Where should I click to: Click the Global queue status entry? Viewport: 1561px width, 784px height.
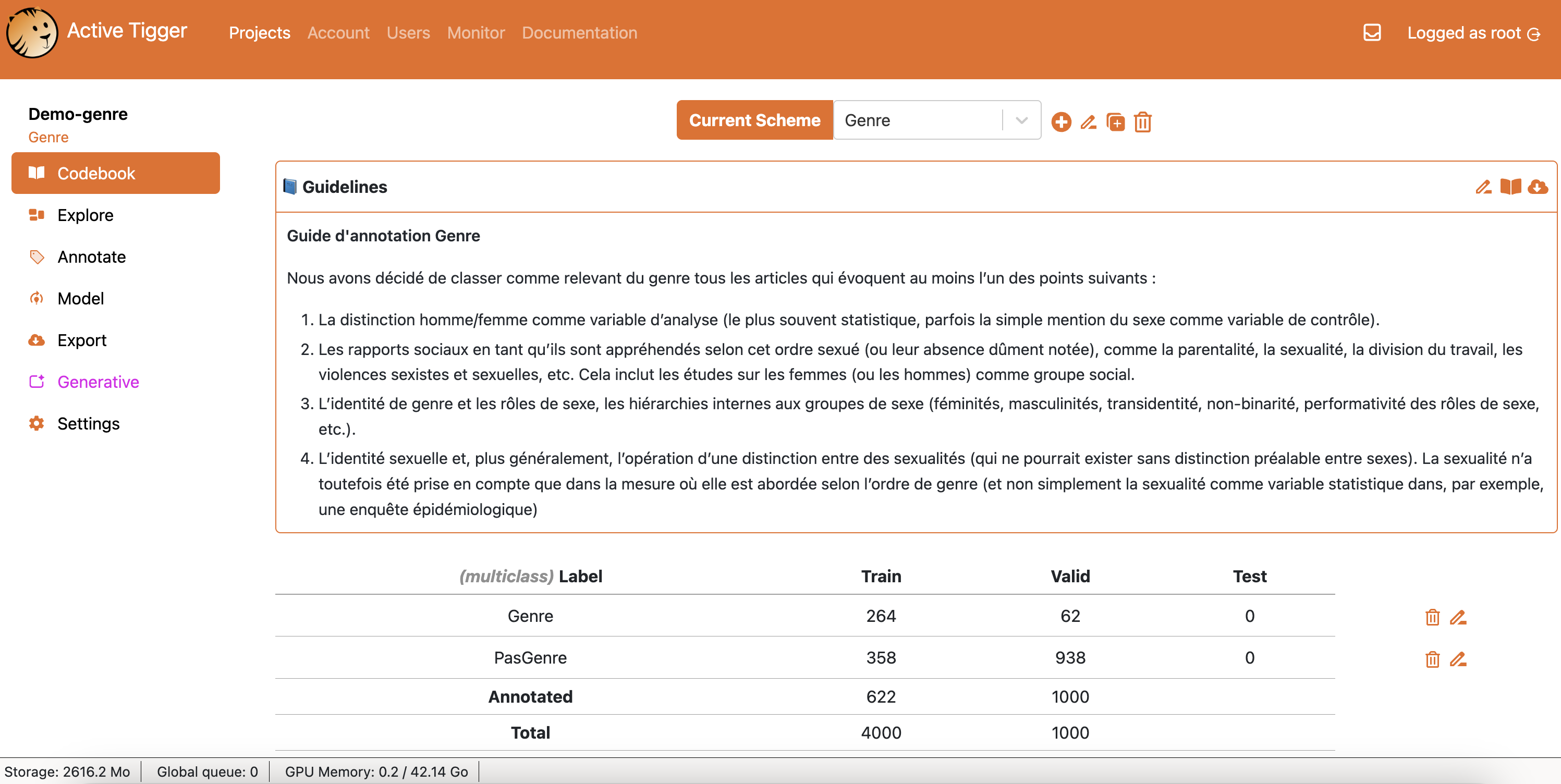coord(207,771)
